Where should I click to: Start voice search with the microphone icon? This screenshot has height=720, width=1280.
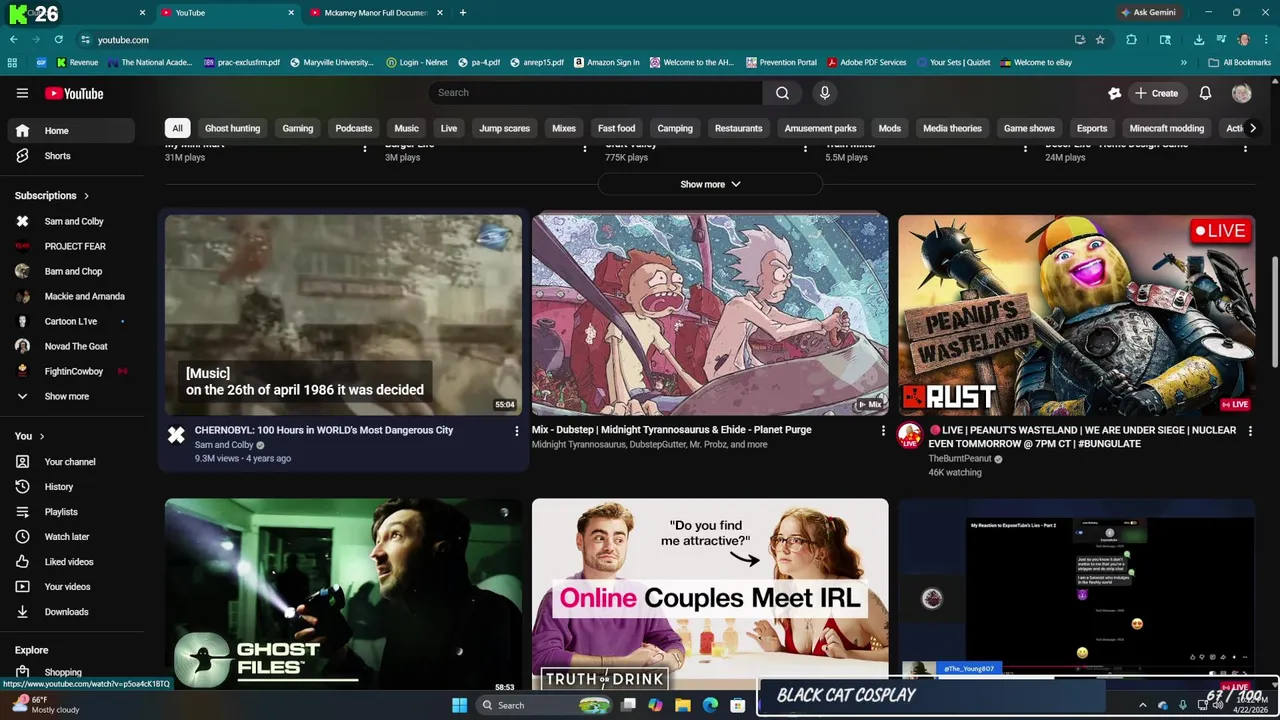(824, 93)
